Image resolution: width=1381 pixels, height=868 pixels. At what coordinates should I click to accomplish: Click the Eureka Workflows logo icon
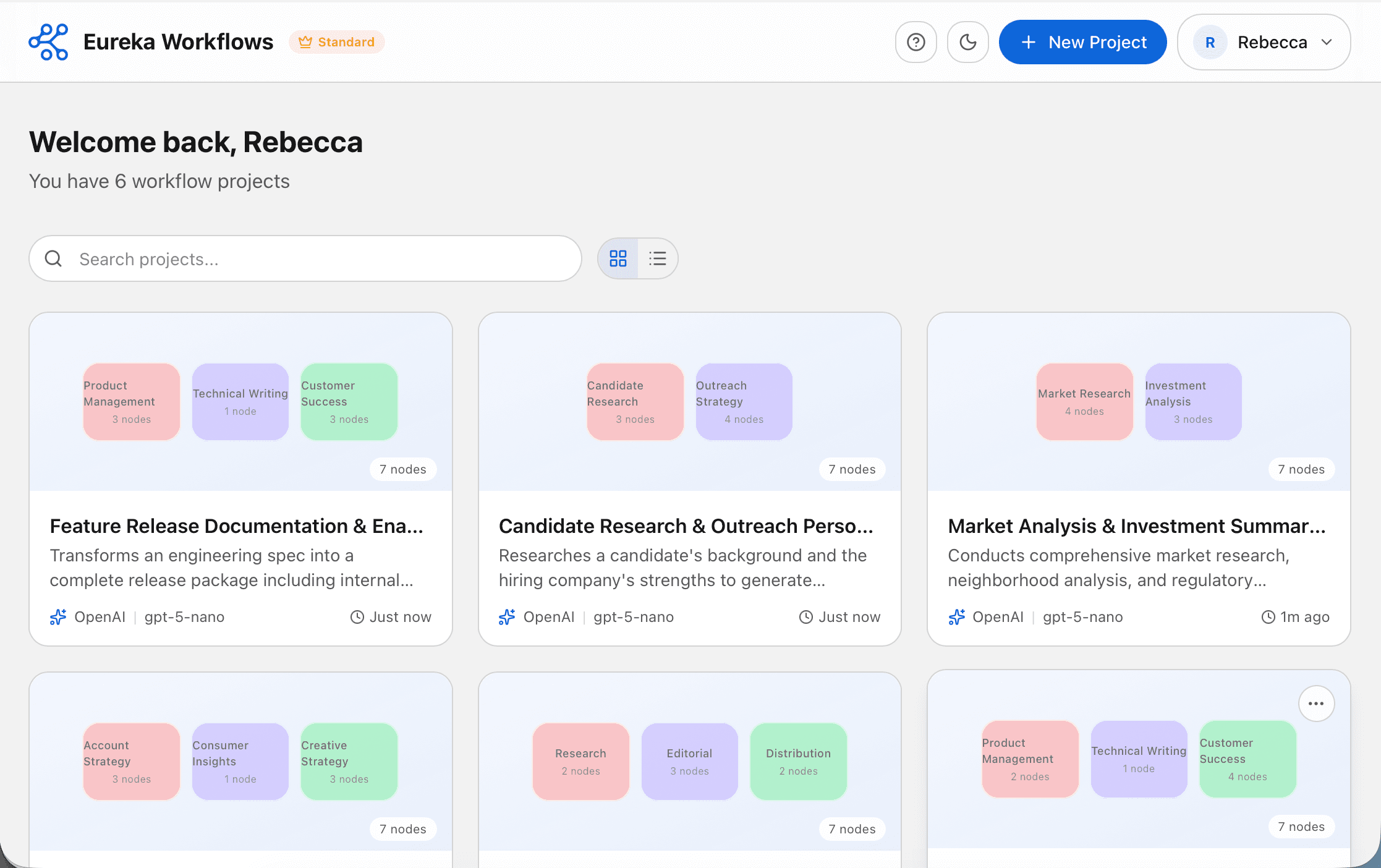tap(48, 42)
